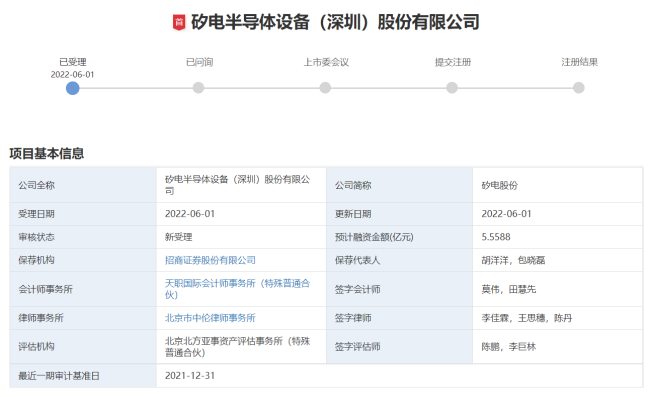Select the 已问询 progress step marker
The height and width of the screenshot is (397, 650).
coord(199,88)
